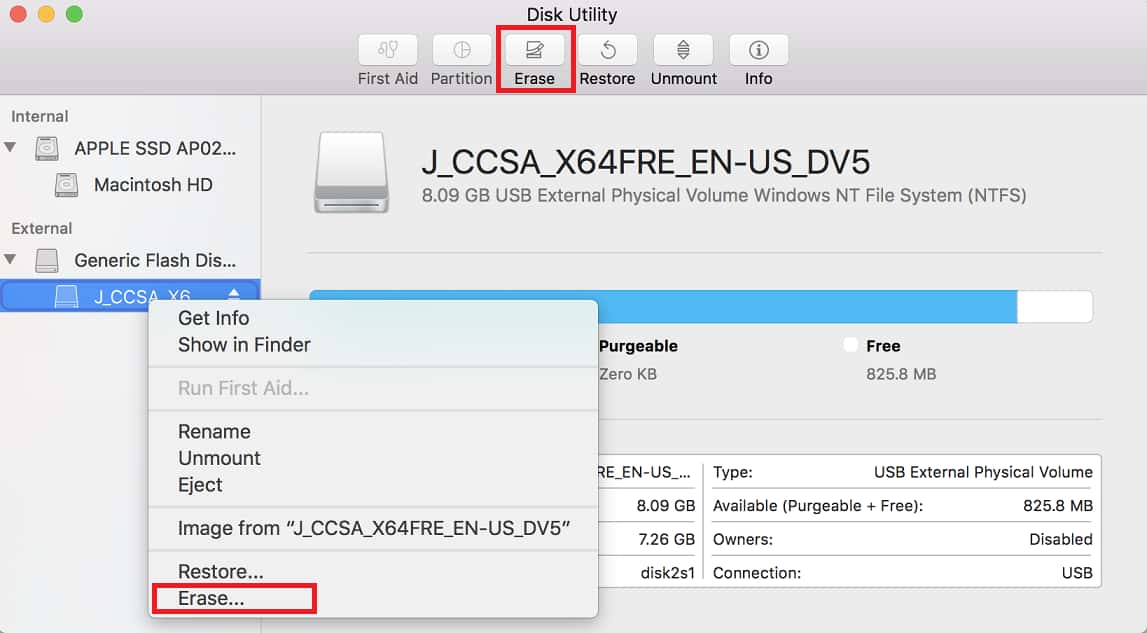Click the 8.09 GB table cell
This screenshot has height=633, width=1147.
click(x=665, y=506)
